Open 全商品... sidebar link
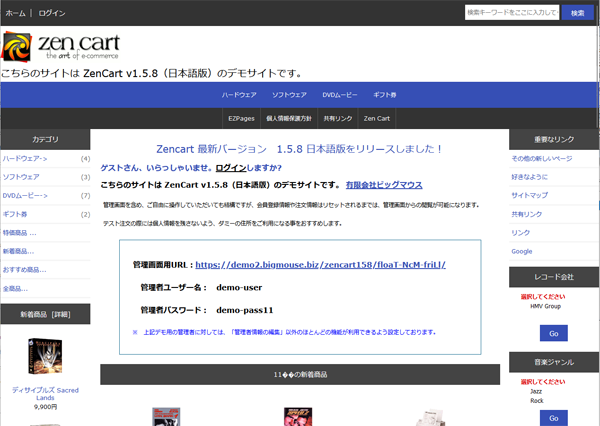 click(x=15, y=289)
